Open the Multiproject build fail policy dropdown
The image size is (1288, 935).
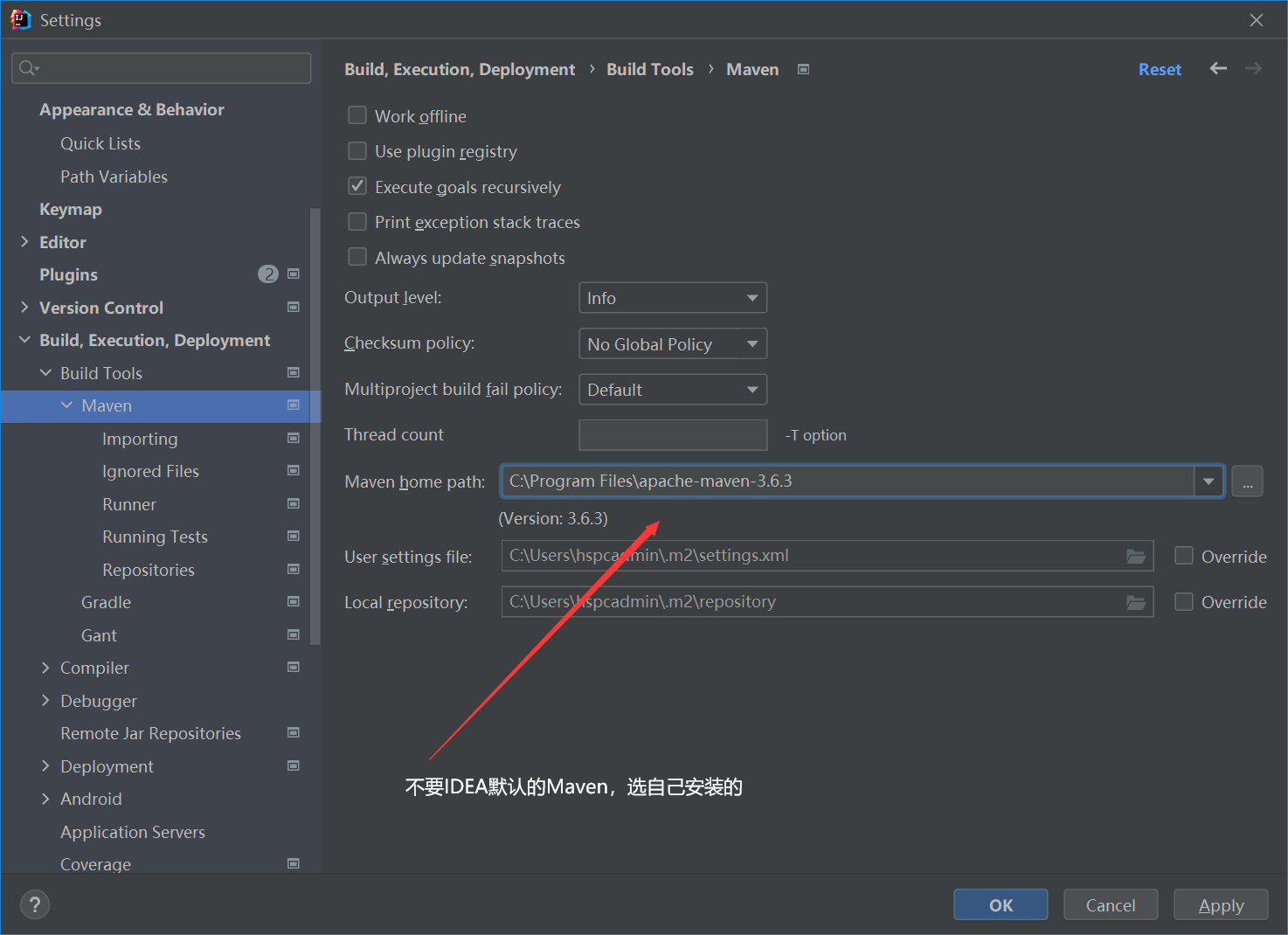673,390
